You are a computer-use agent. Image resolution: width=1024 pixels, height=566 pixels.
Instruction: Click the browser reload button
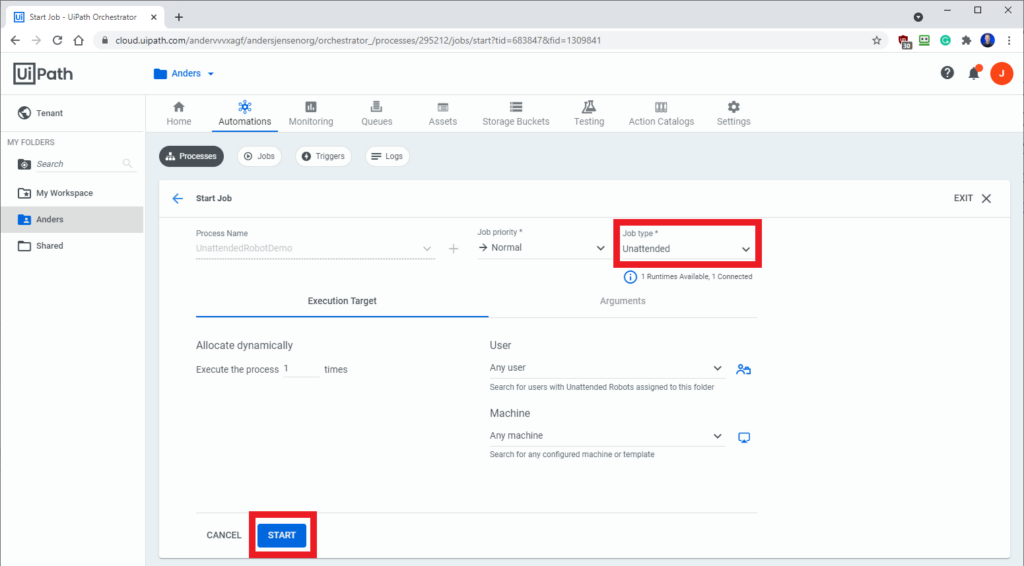pyautogui.click(x=57, y=40)
